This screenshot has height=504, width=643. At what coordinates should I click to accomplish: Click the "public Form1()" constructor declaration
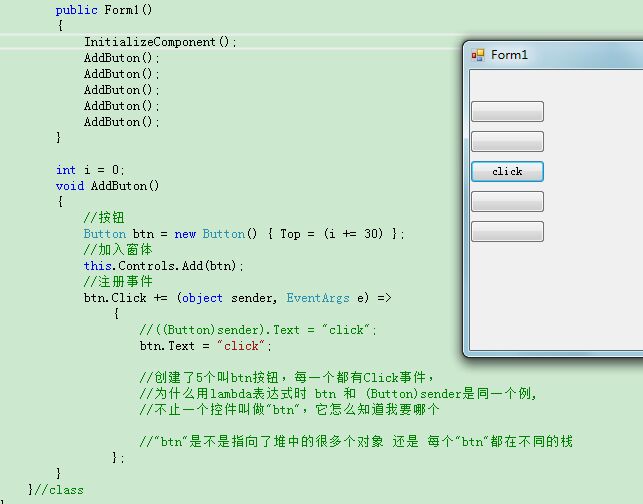click(x=104, y=10)
